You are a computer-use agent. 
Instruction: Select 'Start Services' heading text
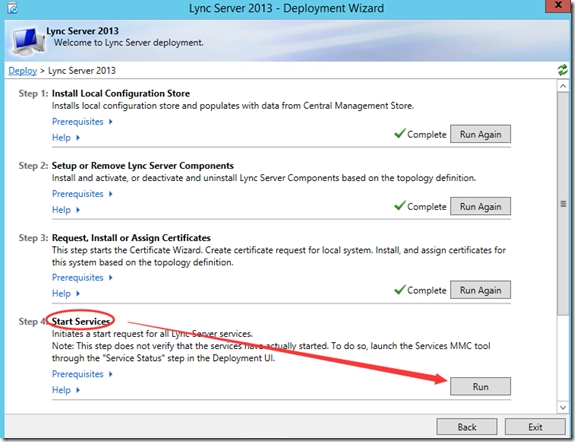tap(81, 321)
